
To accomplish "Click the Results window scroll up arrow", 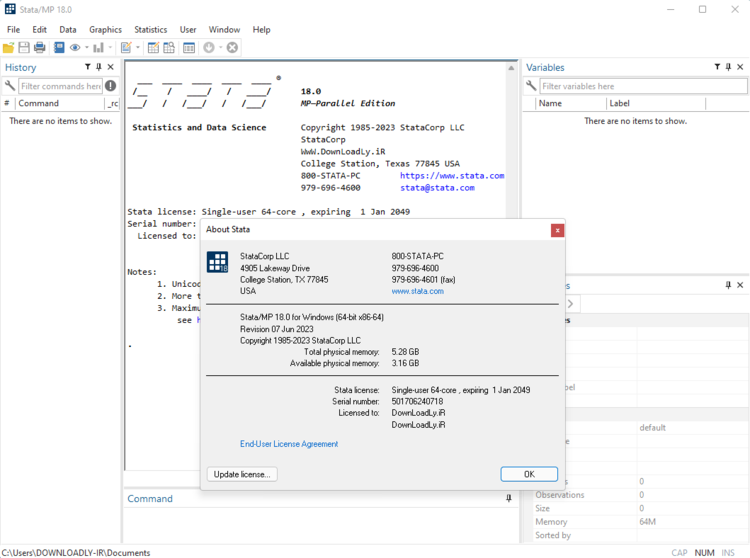I will click(513, 66).
